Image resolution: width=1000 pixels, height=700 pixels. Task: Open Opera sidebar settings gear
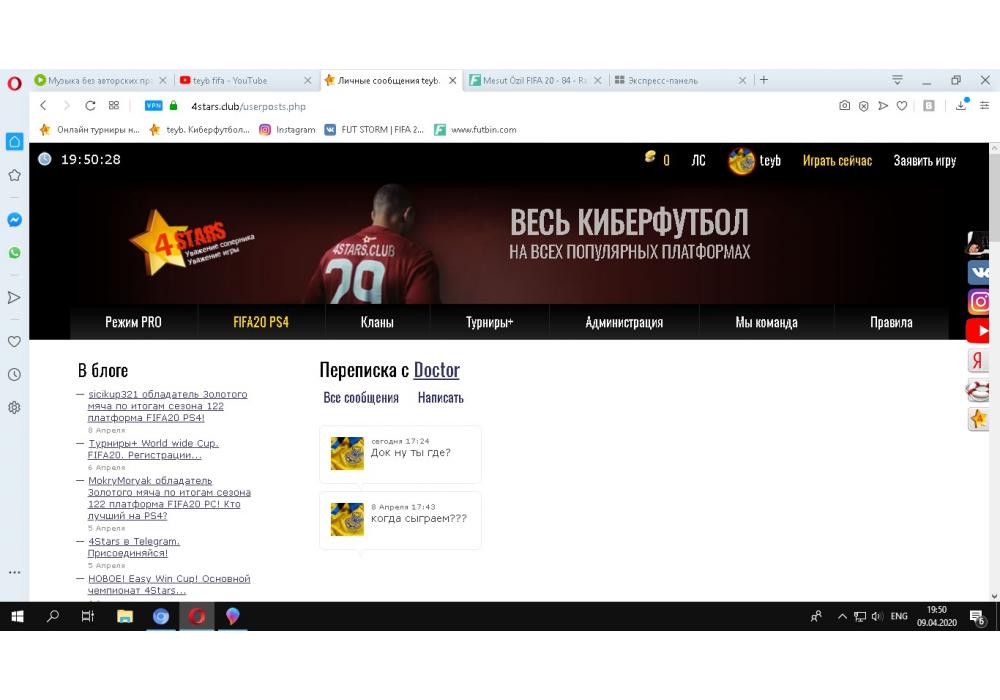tap(14, 408)
